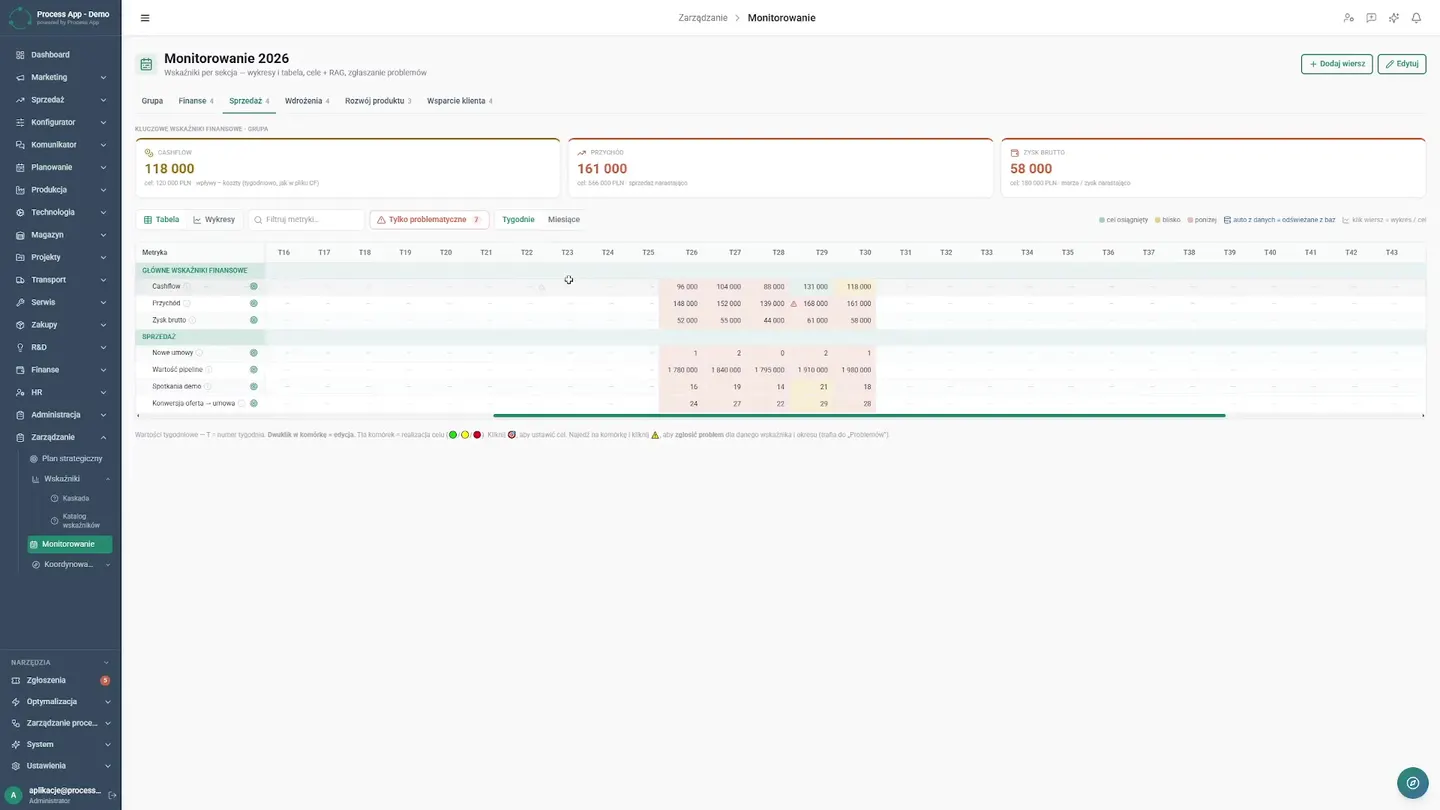Open Plan strategiczny page
The width and height of the screenshot is (1440, 810).
[x=70, y=458]
